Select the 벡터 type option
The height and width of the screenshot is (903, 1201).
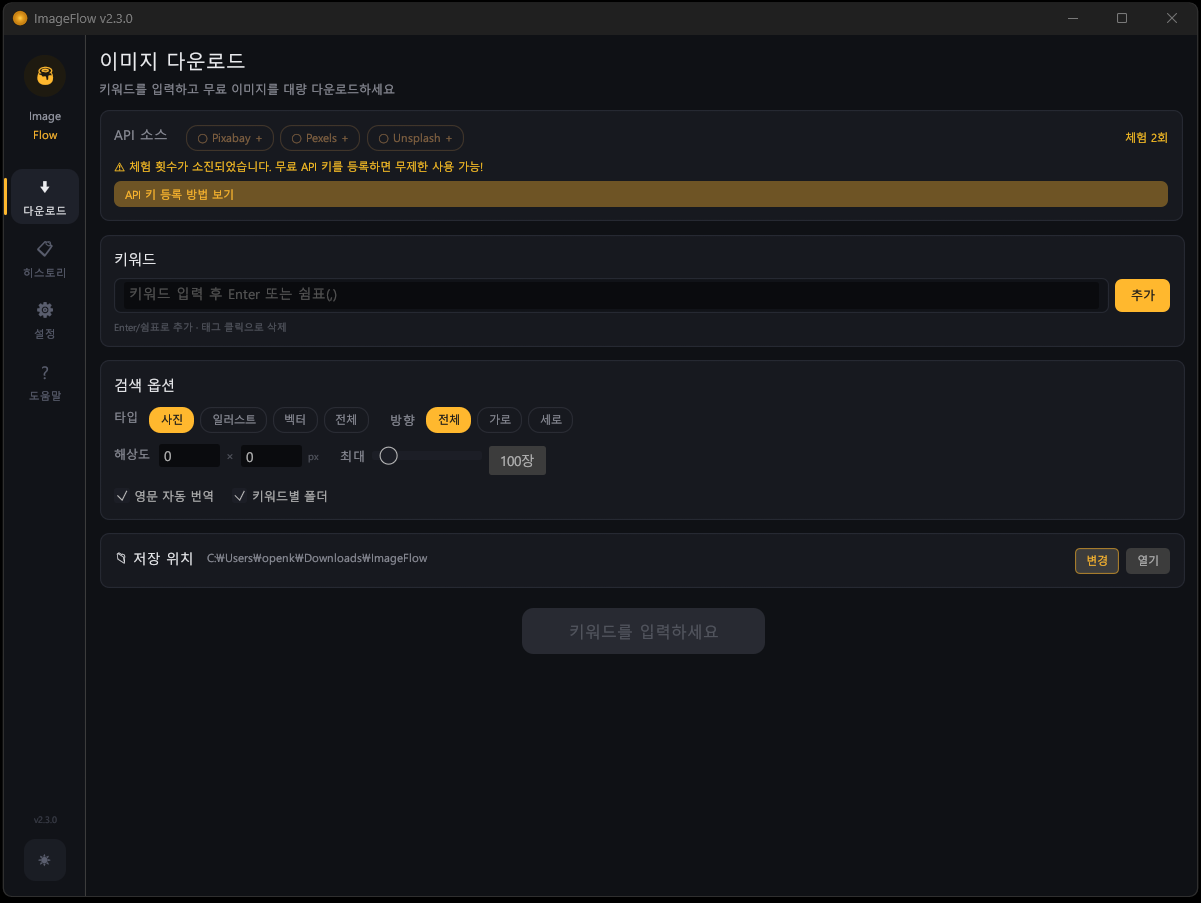[295, 420]
